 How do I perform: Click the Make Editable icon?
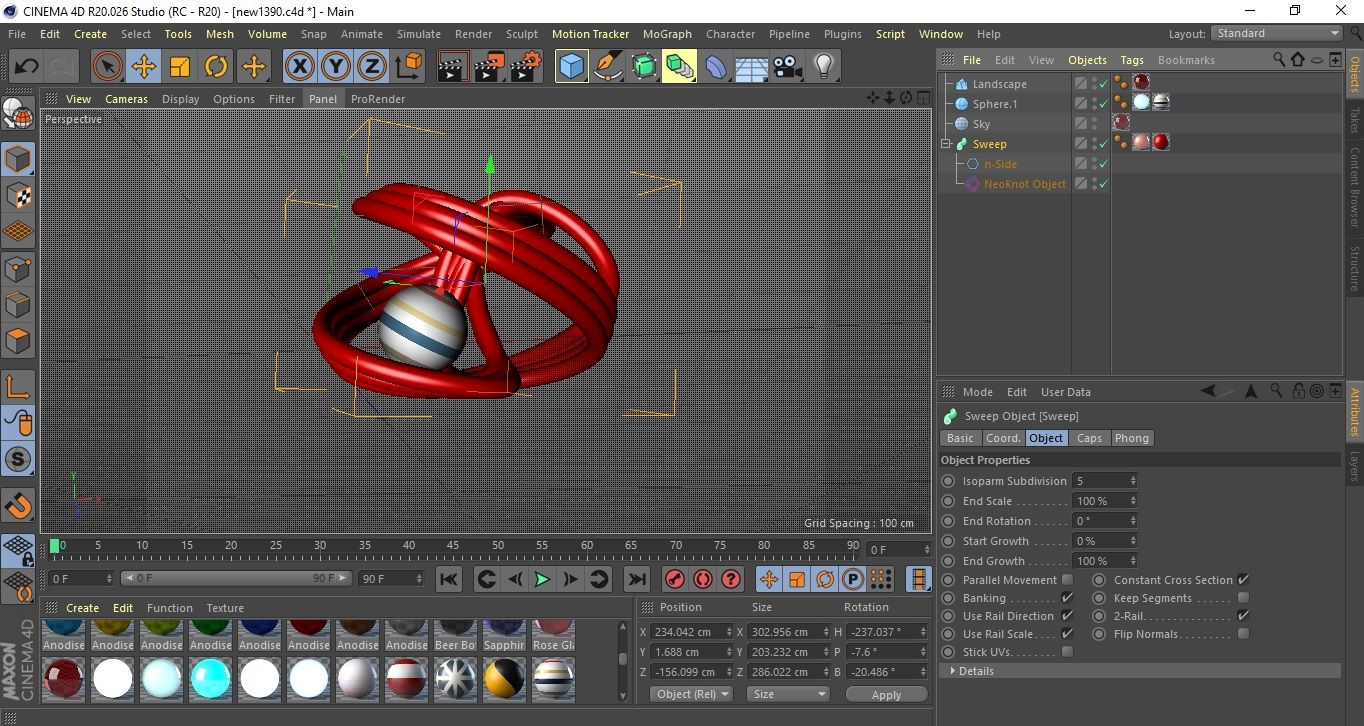18,114
